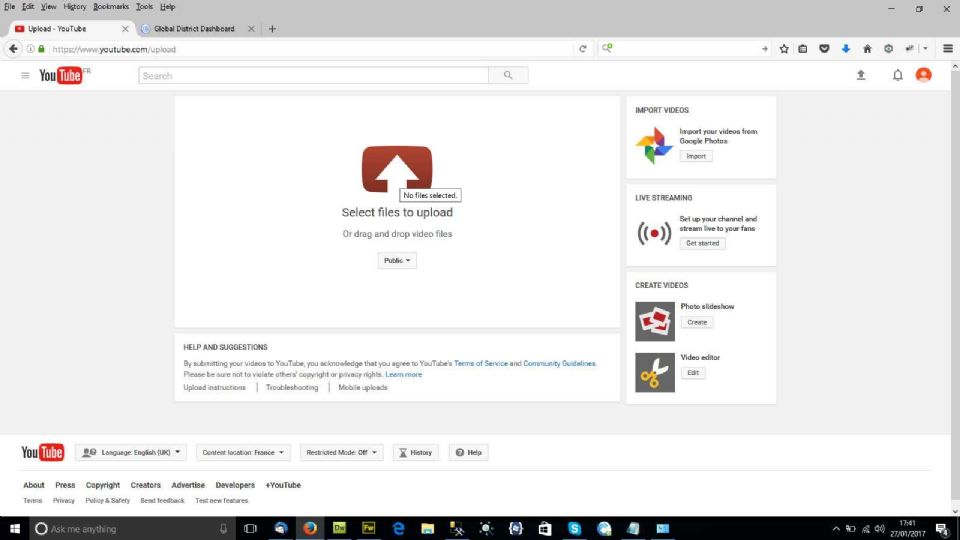Open the View menu
The height and width of the screenshot is (540, 960).
tap(48, 7)
